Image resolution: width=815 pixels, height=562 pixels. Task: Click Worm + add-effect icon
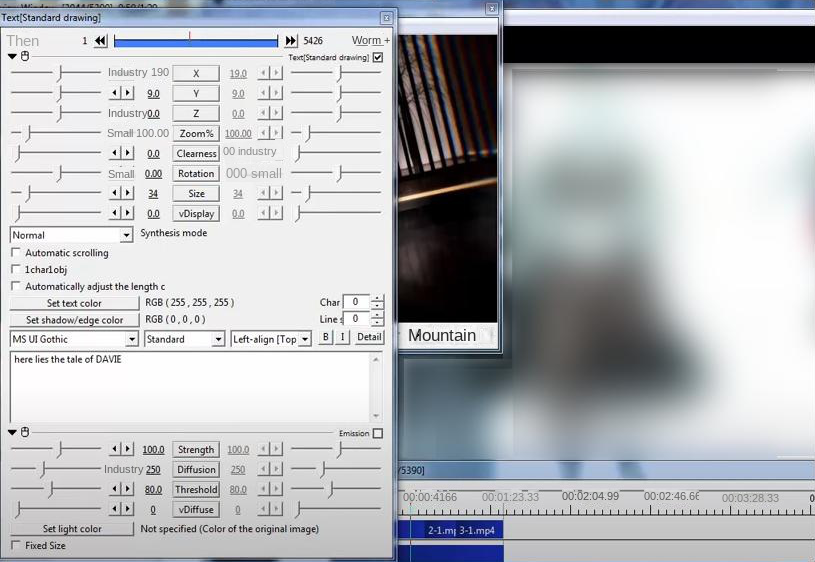click(x=371, y=41)
